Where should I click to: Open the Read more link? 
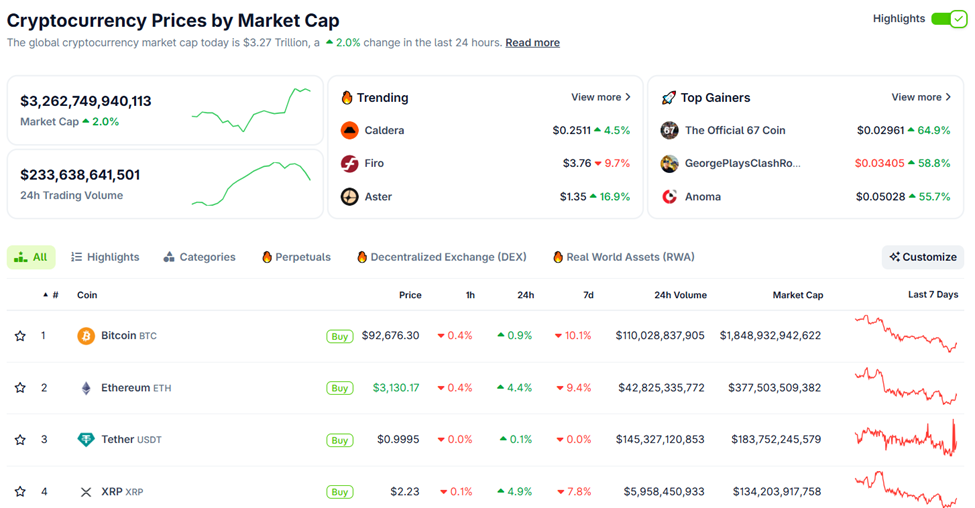click(x=532, y=43)
